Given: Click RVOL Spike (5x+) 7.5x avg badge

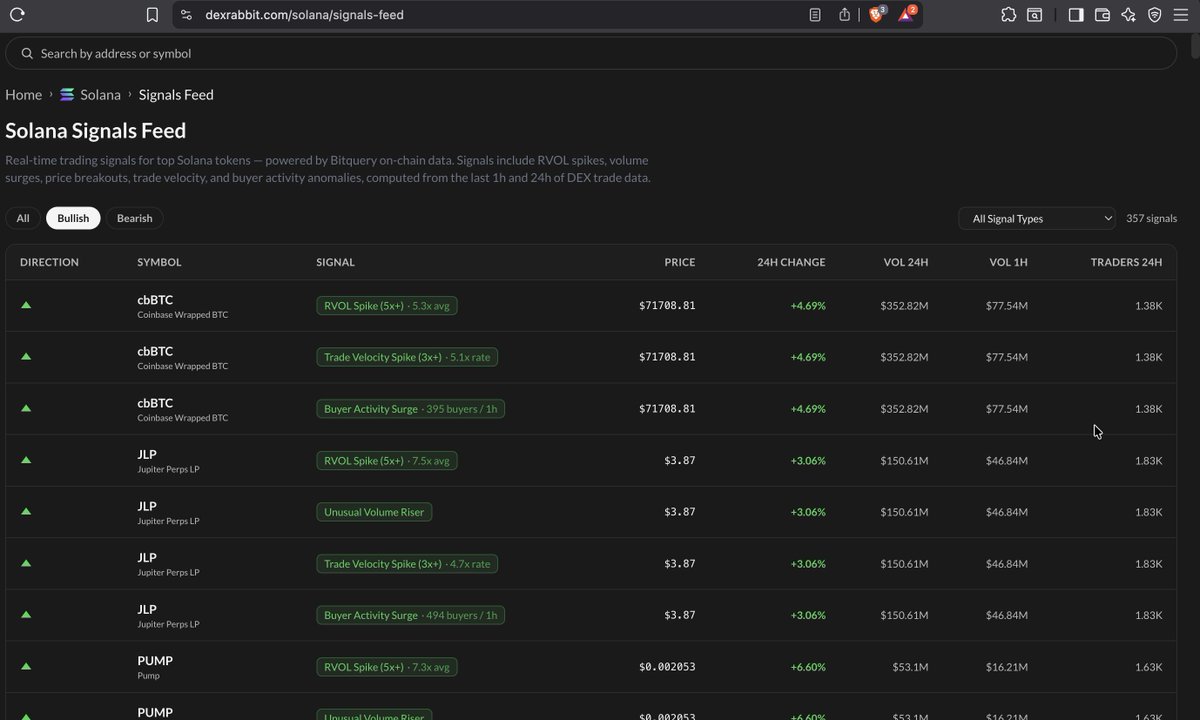Looking at the screenshot, I should pyautogui.click(x=387, y=461).
